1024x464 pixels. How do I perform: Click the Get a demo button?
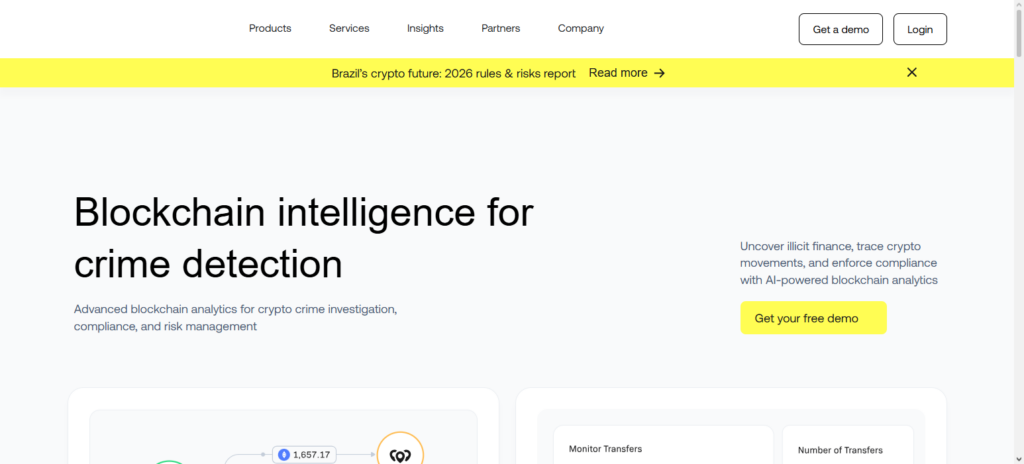[840, 29]
